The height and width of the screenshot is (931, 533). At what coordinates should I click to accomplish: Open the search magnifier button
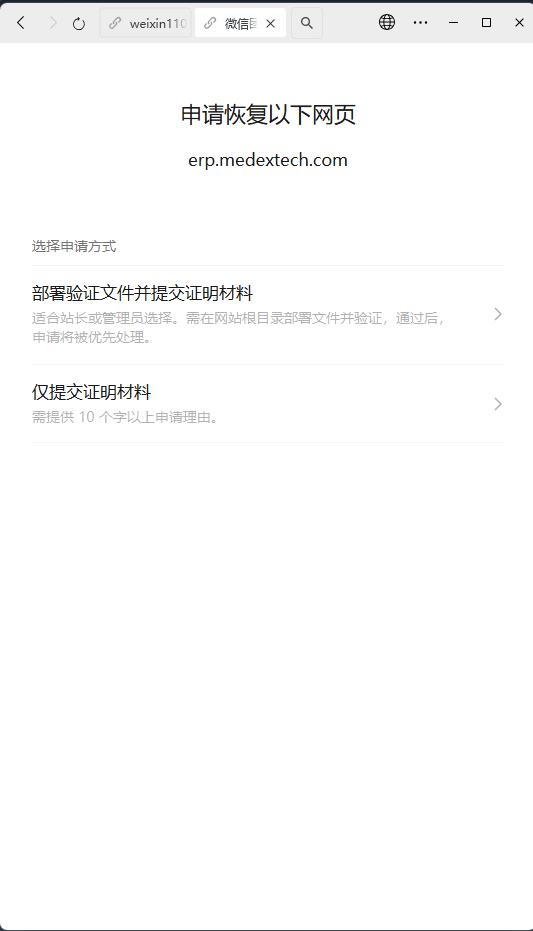307,23
